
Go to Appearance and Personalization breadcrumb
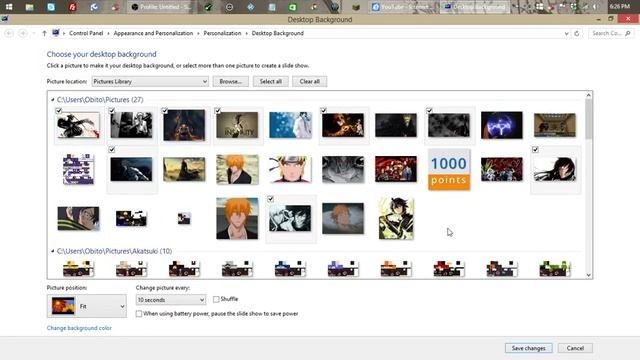coord(153,33)
